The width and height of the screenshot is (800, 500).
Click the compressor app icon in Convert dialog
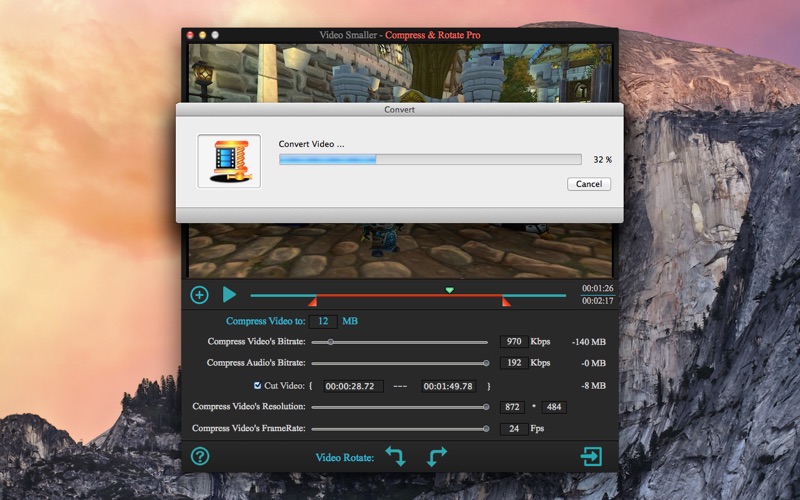(x=229, y=161)
